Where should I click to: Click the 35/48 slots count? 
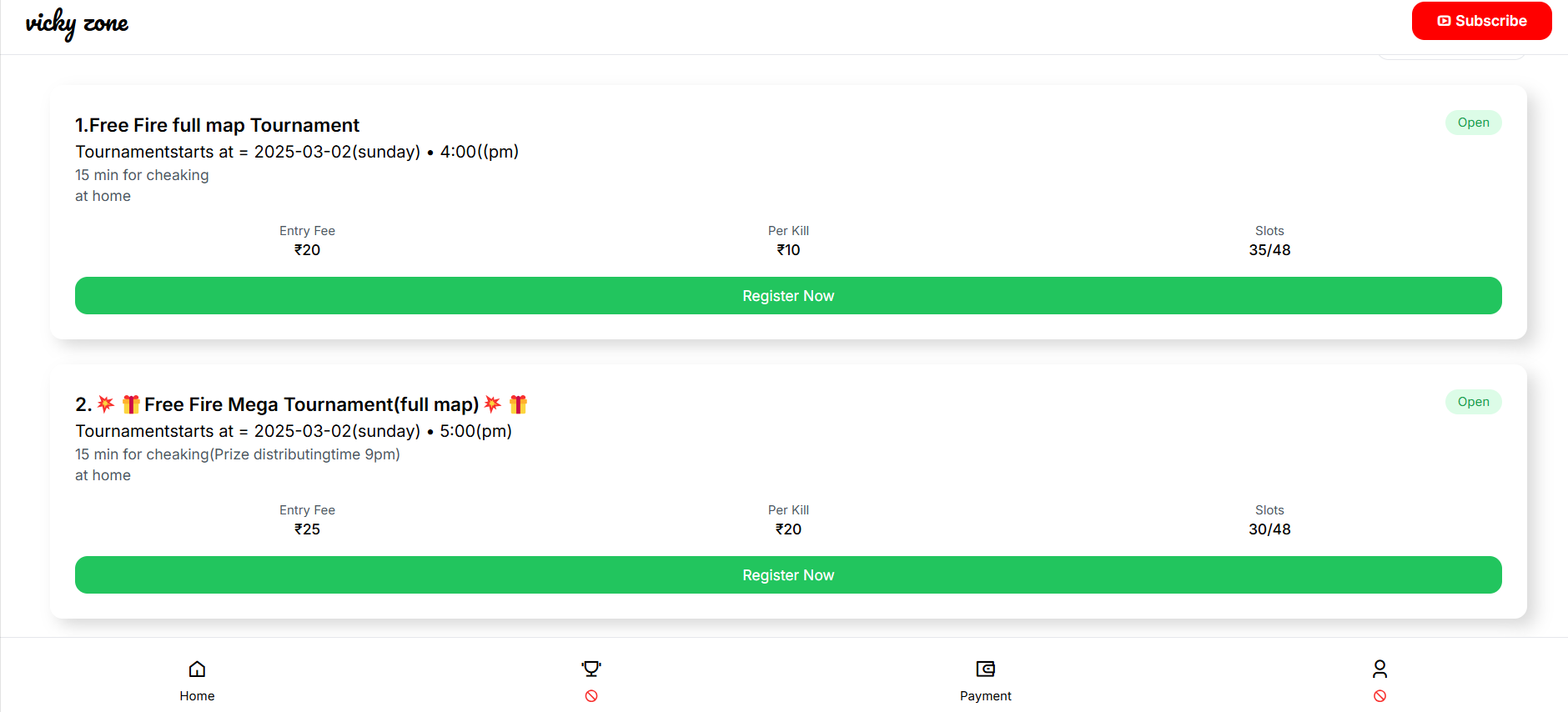(1269, 250)
